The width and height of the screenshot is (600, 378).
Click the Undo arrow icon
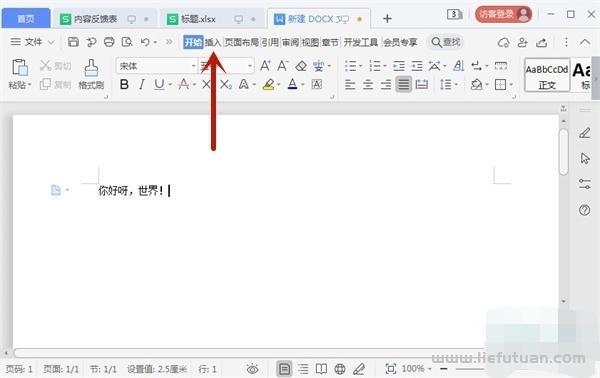(x=145, y=42)
